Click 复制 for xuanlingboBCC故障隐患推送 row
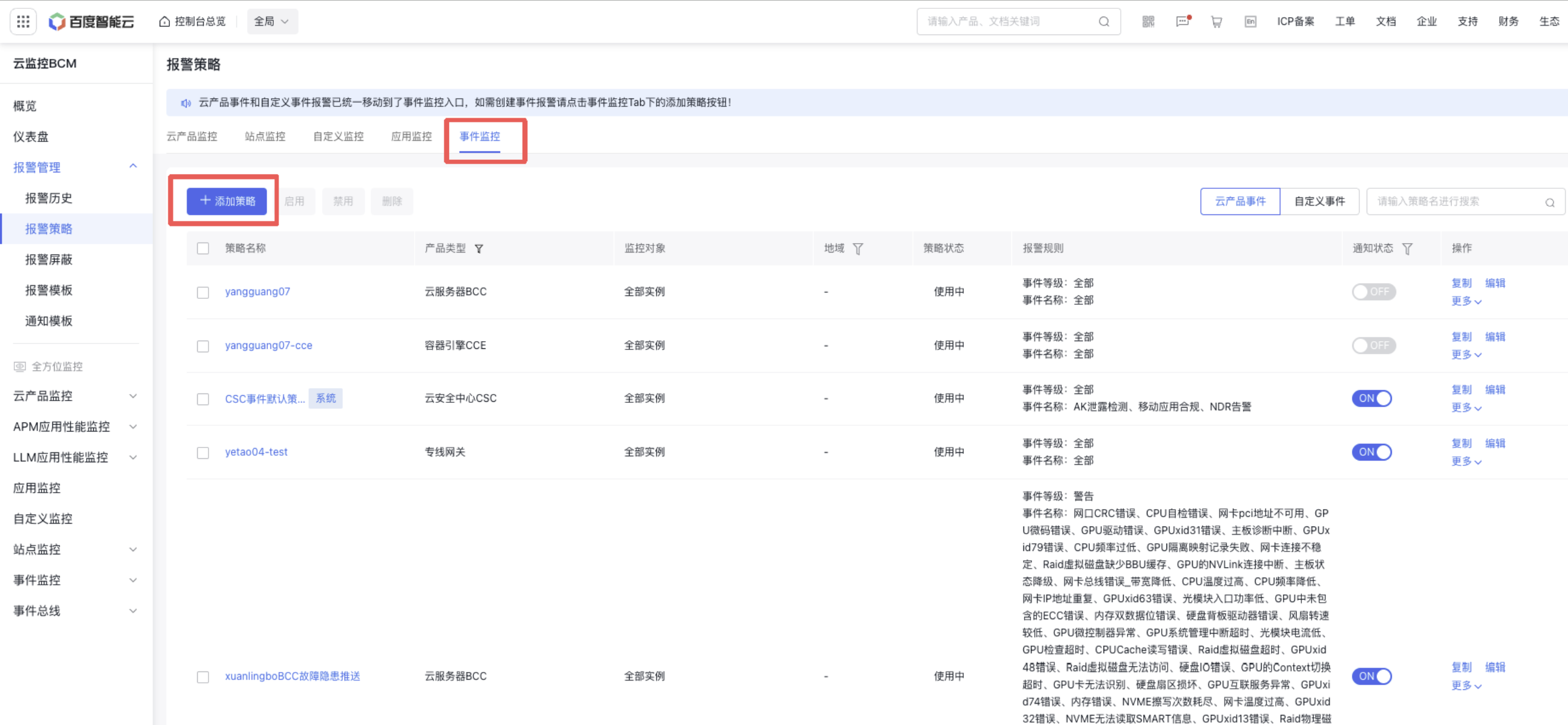This screenshot has width=1568, height=725. pos(1462,667)
